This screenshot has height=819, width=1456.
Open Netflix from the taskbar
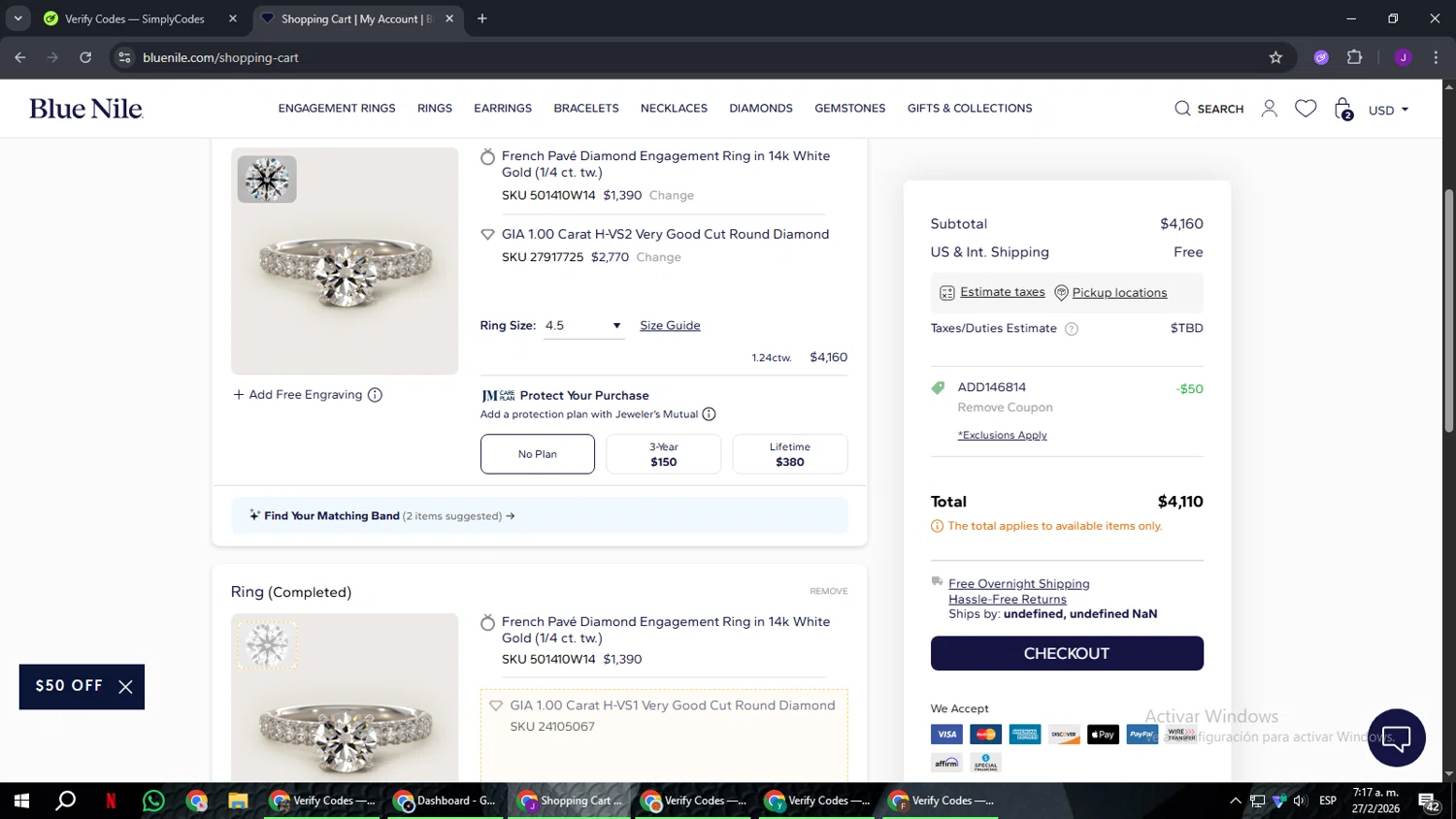[x=111, y=801]
